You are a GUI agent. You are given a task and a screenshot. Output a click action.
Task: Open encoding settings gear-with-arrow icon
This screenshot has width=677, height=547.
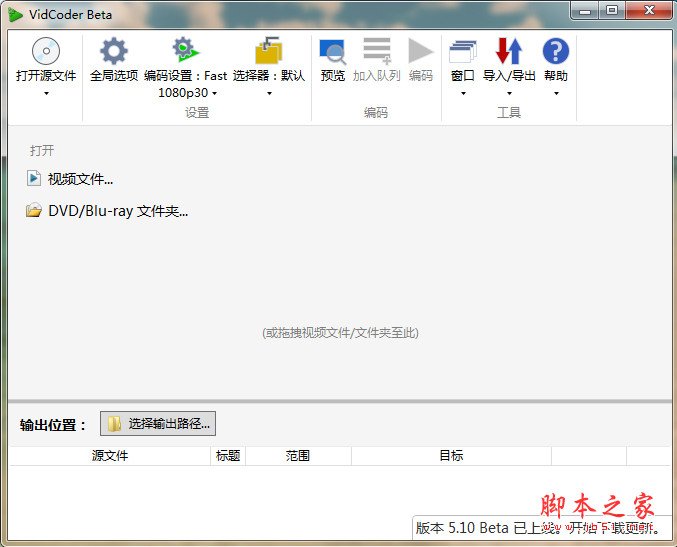(186, 50)
